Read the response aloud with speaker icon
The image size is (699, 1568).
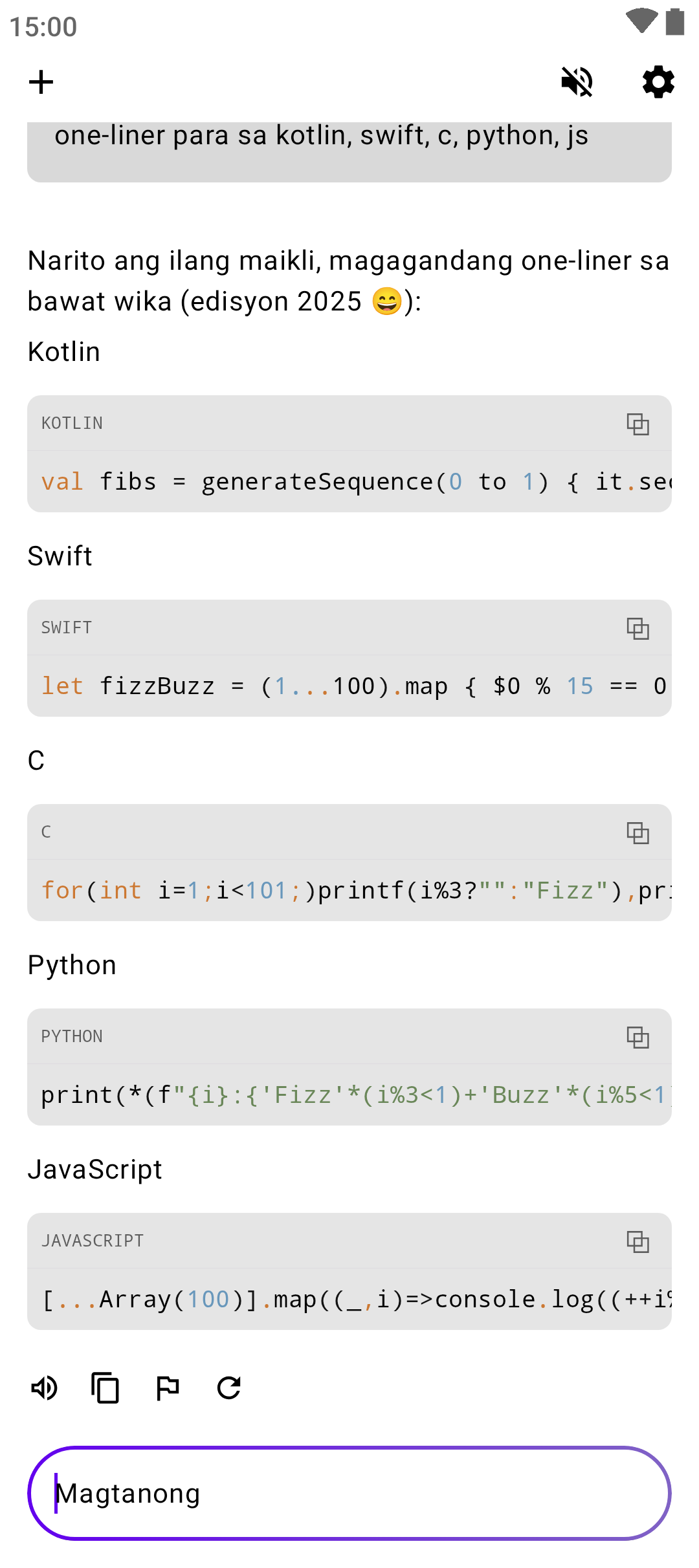coord(45,1388)
